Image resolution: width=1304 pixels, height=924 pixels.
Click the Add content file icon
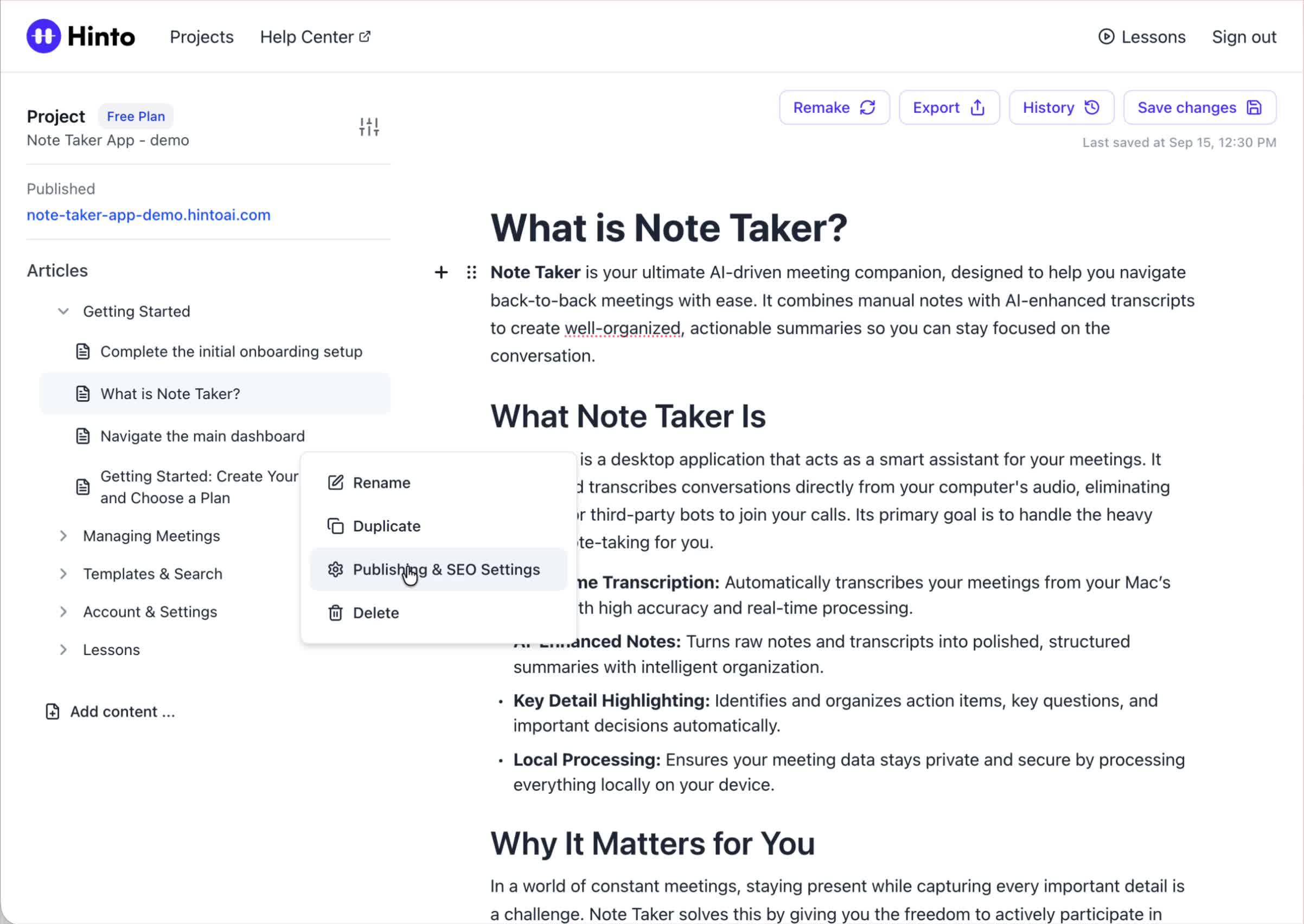pos(53,711)
